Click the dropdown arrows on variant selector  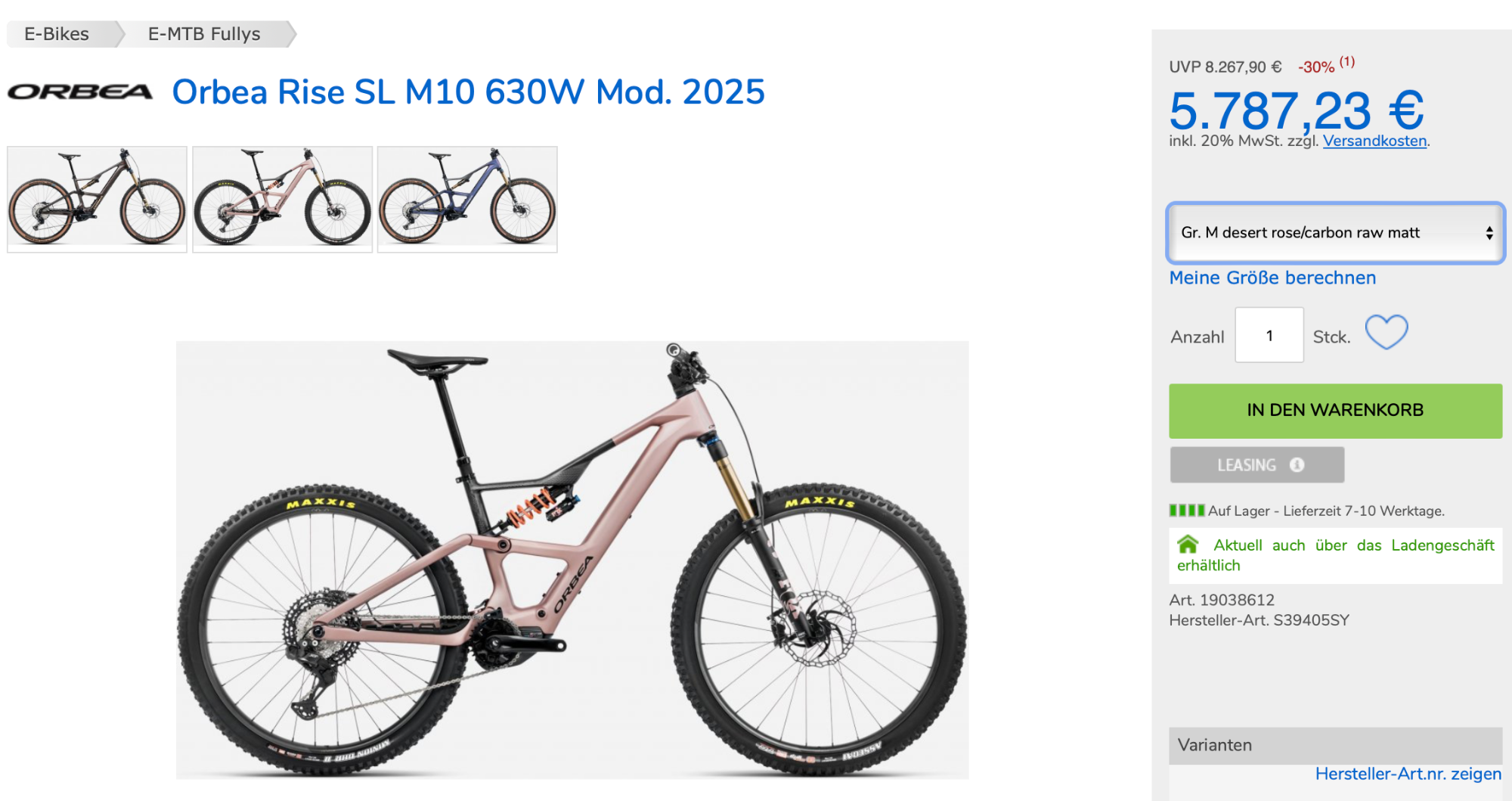point(1489,233)
